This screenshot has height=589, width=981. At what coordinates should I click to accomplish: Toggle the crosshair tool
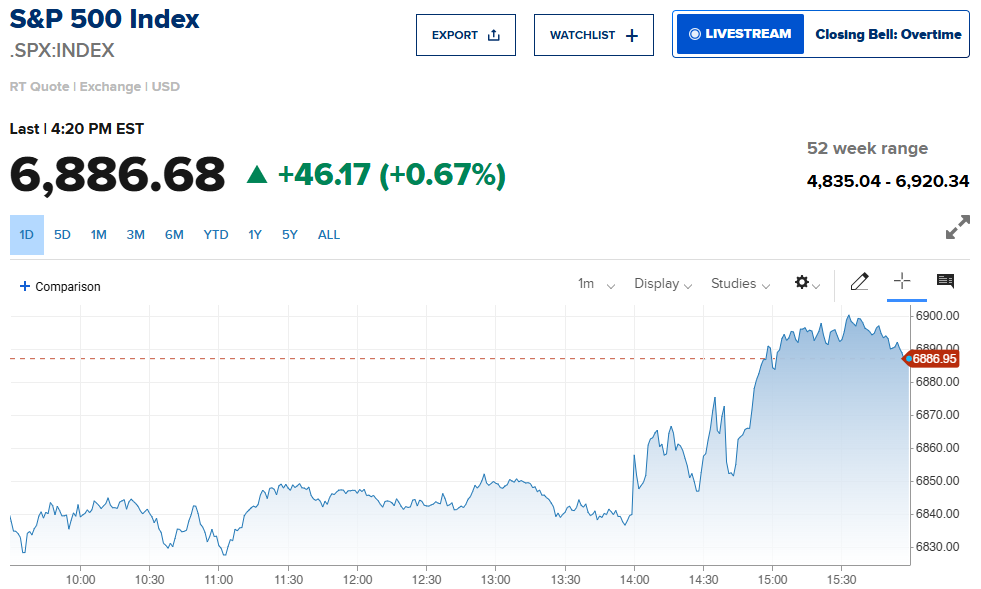902,282
